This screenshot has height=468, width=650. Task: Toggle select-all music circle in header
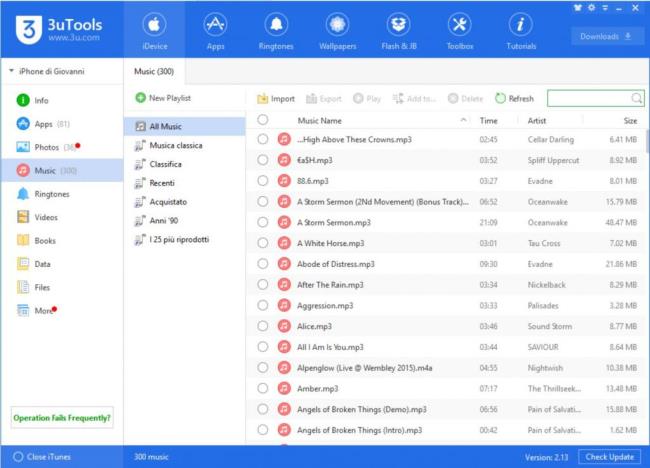pos(262,120)
